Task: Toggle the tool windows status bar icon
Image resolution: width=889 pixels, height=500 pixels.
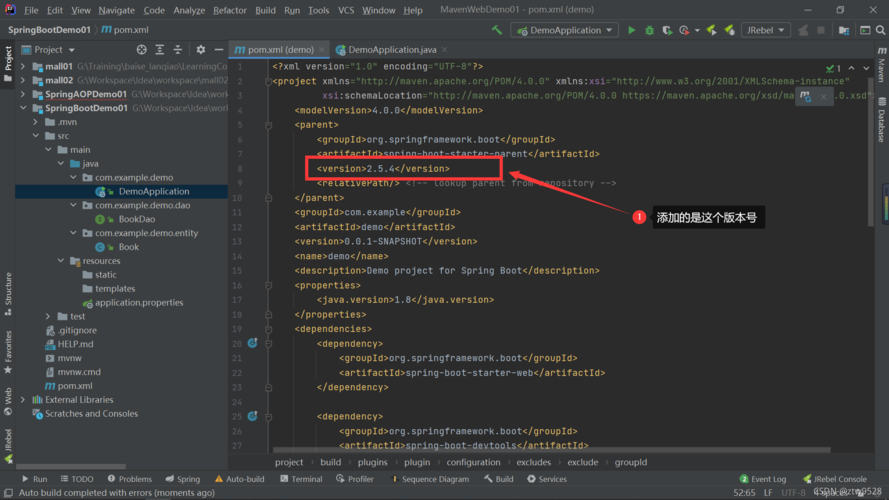Action: point(9,493)
